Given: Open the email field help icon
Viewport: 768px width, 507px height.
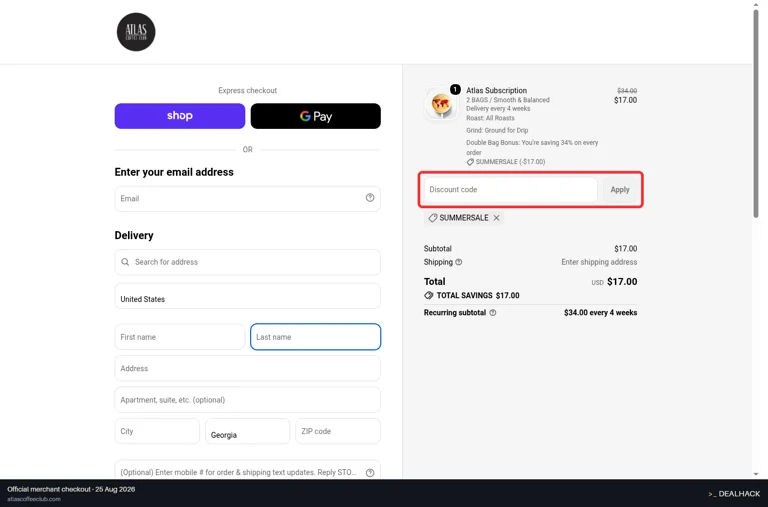Looking at the screenshot, I should coord(370,197).
